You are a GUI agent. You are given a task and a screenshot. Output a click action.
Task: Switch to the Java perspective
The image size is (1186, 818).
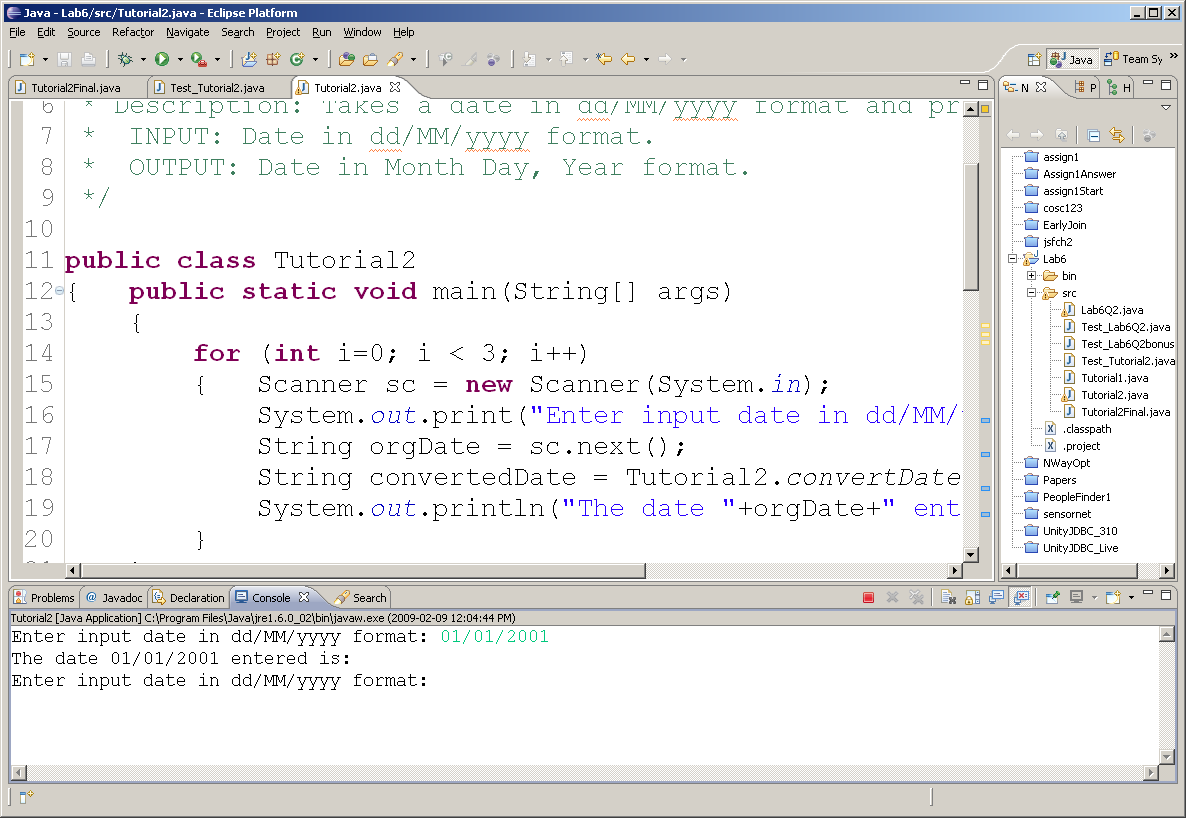1071,59
